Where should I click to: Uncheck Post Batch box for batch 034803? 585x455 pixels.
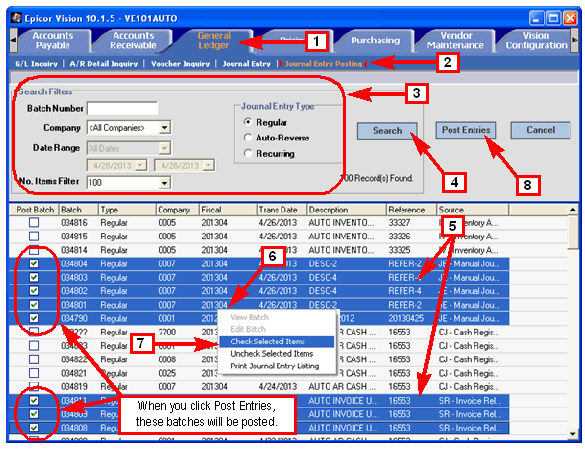pyautogui.click(x=34, y=277)
